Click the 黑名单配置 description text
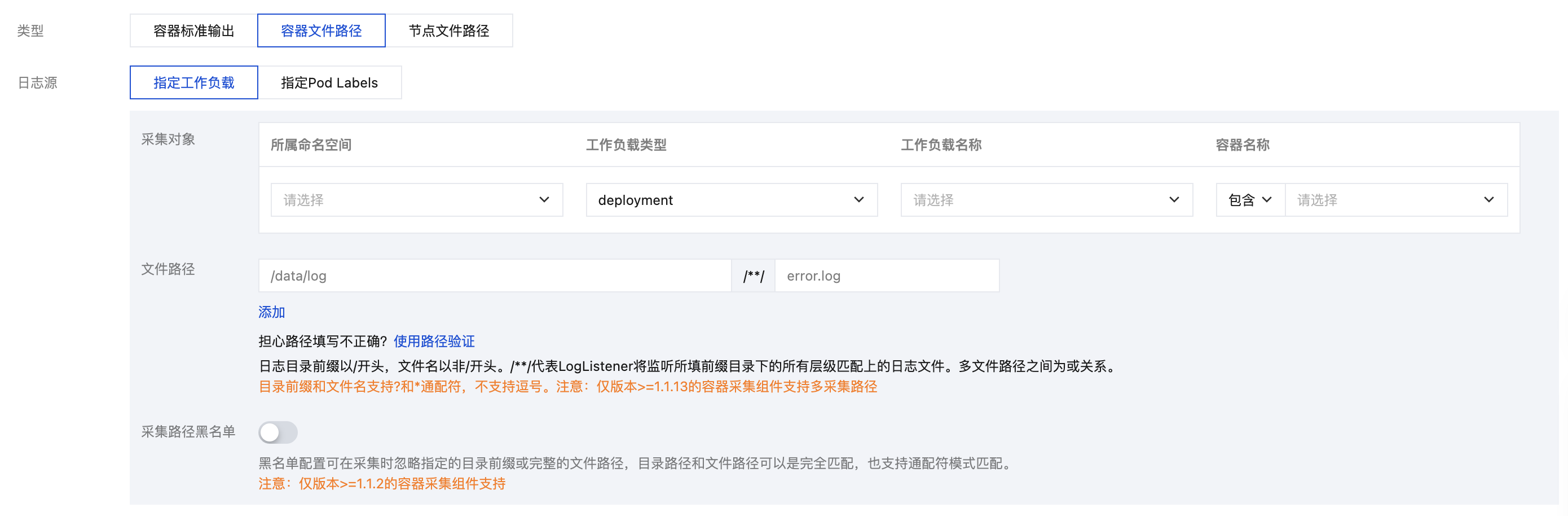This screenshot has height=516, width=1568. 636,463
